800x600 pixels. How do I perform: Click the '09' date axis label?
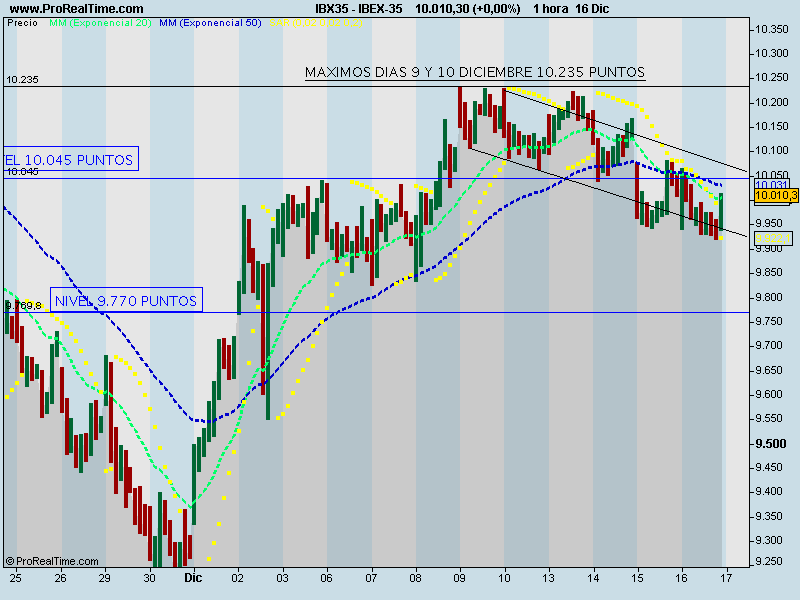click(x=460, y=578)
